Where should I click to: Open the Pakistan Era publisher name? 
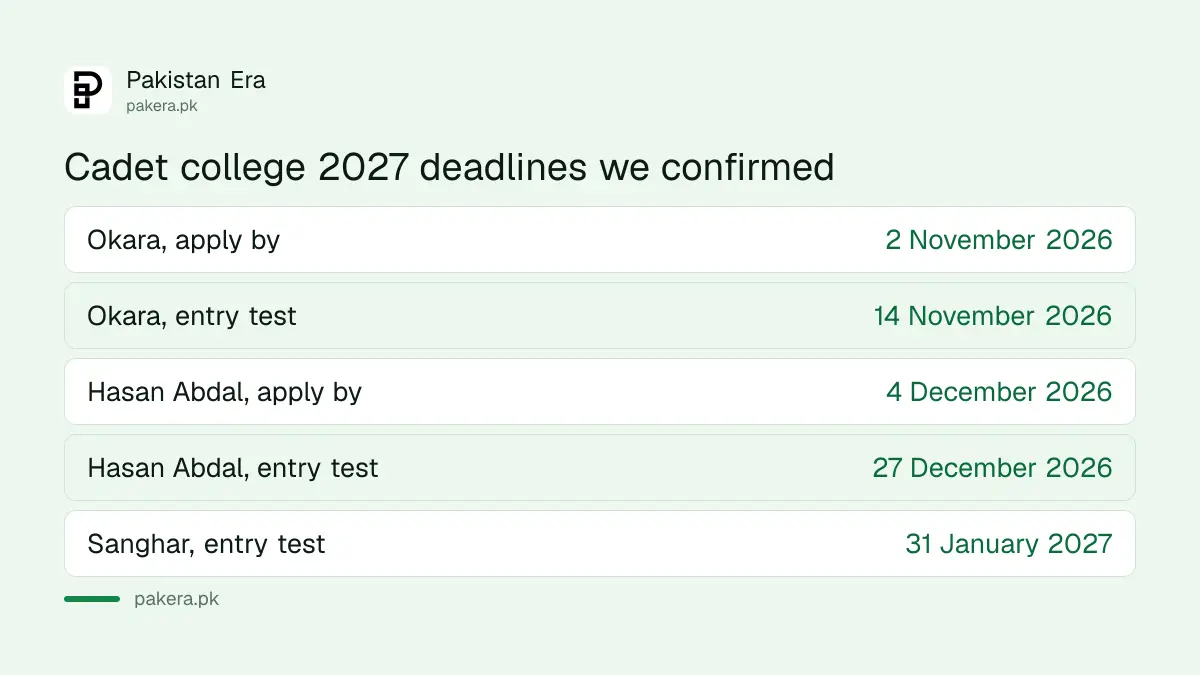[x=196, y=80]
